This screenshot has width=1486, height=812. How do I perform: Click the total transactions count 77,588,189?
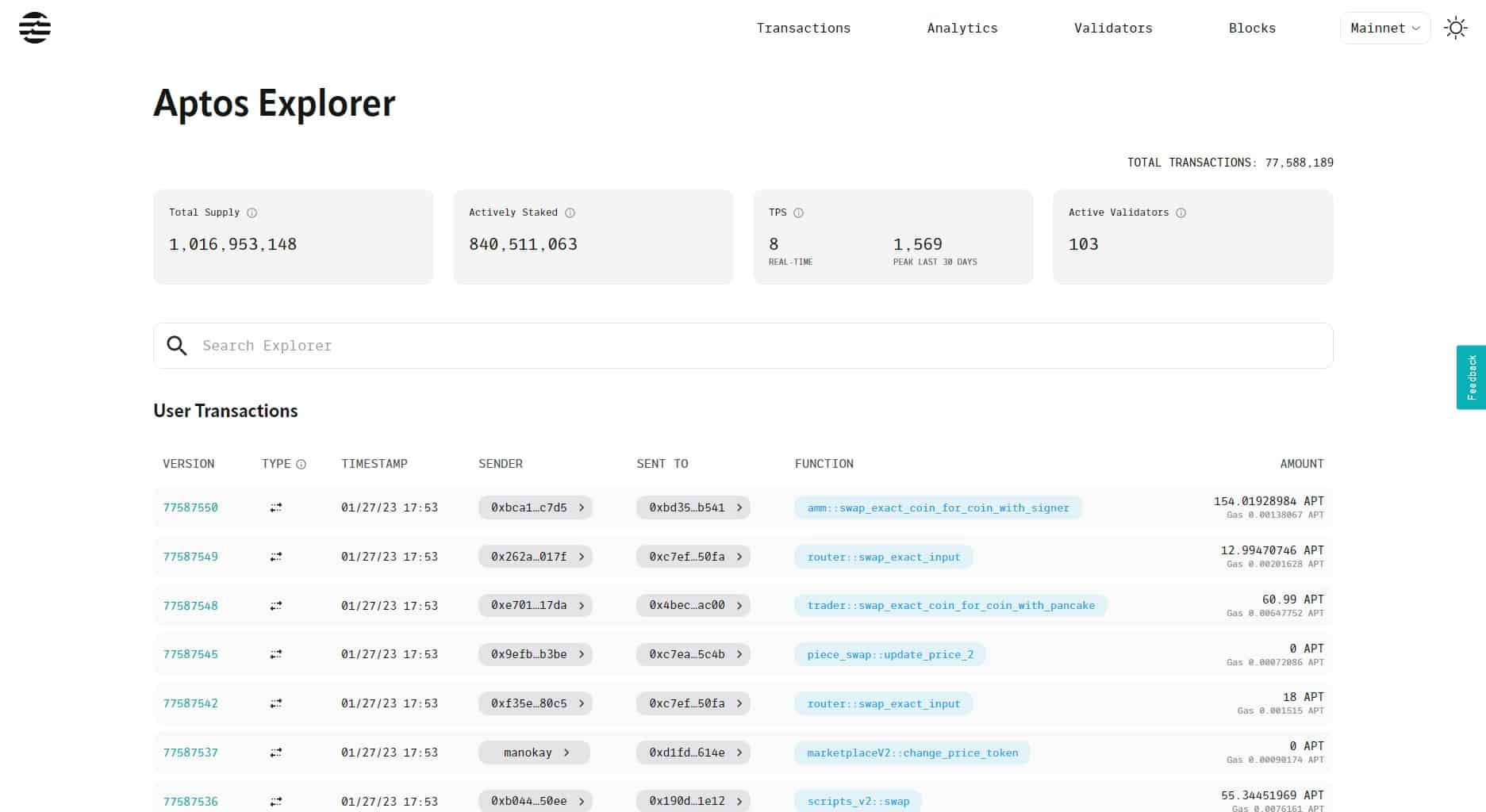1299,163
